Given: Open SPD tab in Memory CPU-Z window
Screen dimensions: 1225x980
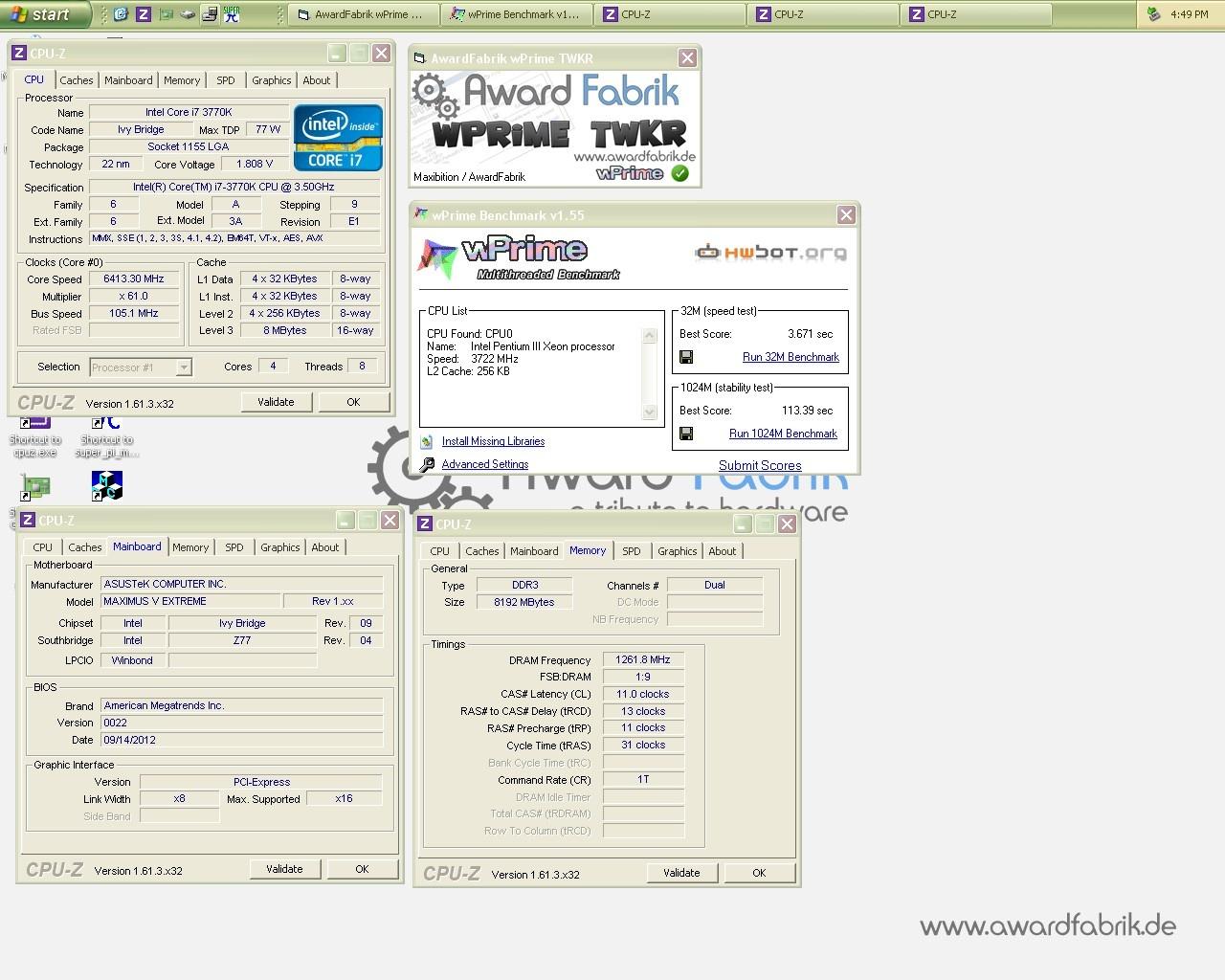Looking at the screenshot, I should pos(632,551).
